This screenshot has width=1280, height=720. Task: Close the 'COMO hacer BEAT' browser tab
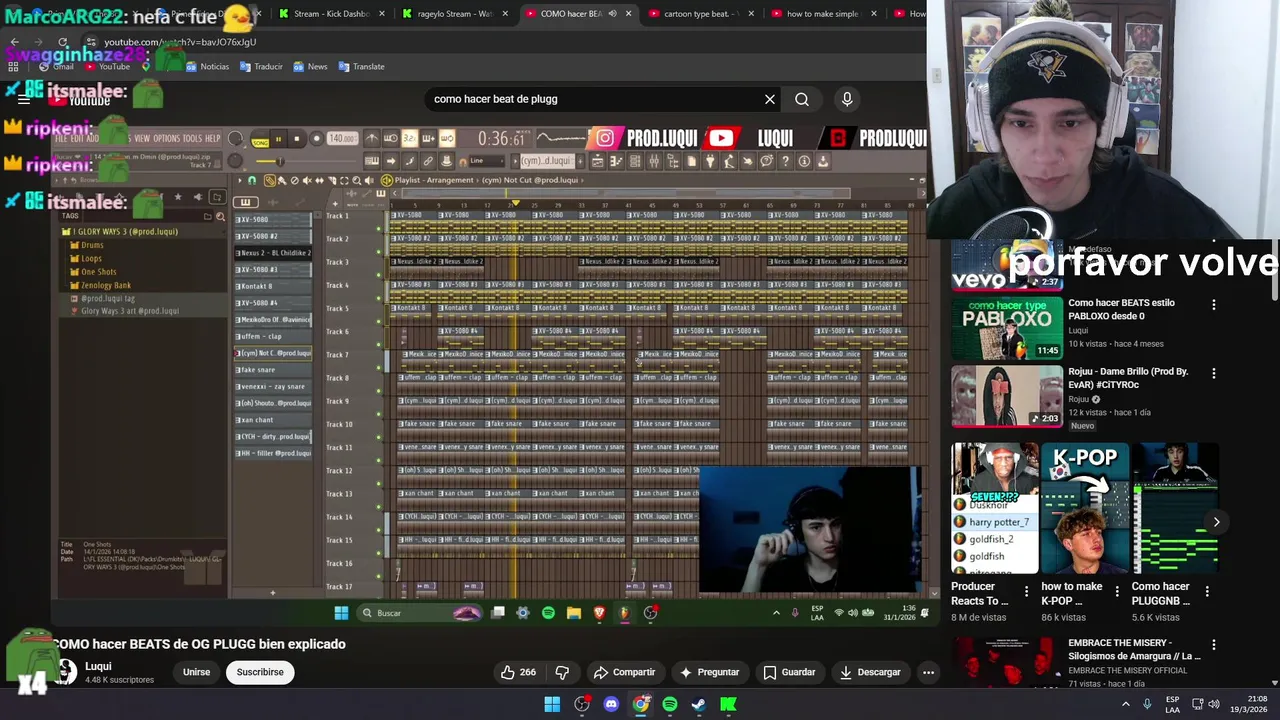(629, 14)
